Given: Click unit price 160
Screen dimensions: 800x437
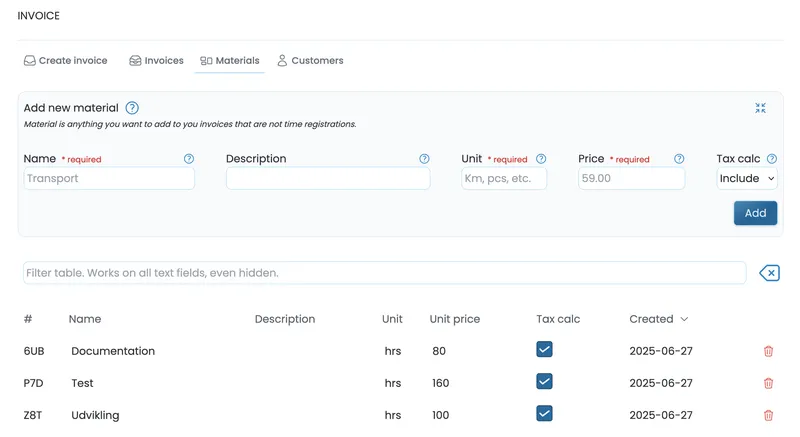Looking at the screenshot, I should [x=440, y=383].
